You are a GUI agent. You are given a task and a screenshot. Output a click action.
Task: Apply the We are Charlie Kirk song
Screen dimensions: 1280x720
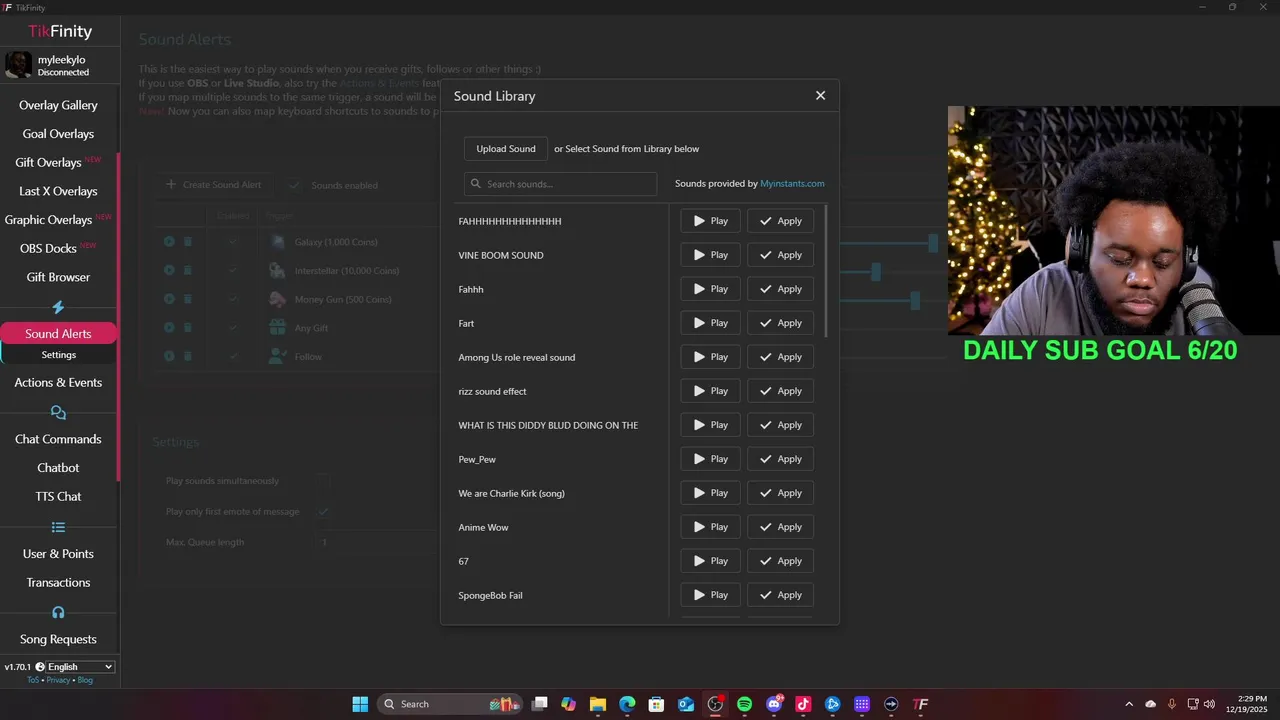780,493
